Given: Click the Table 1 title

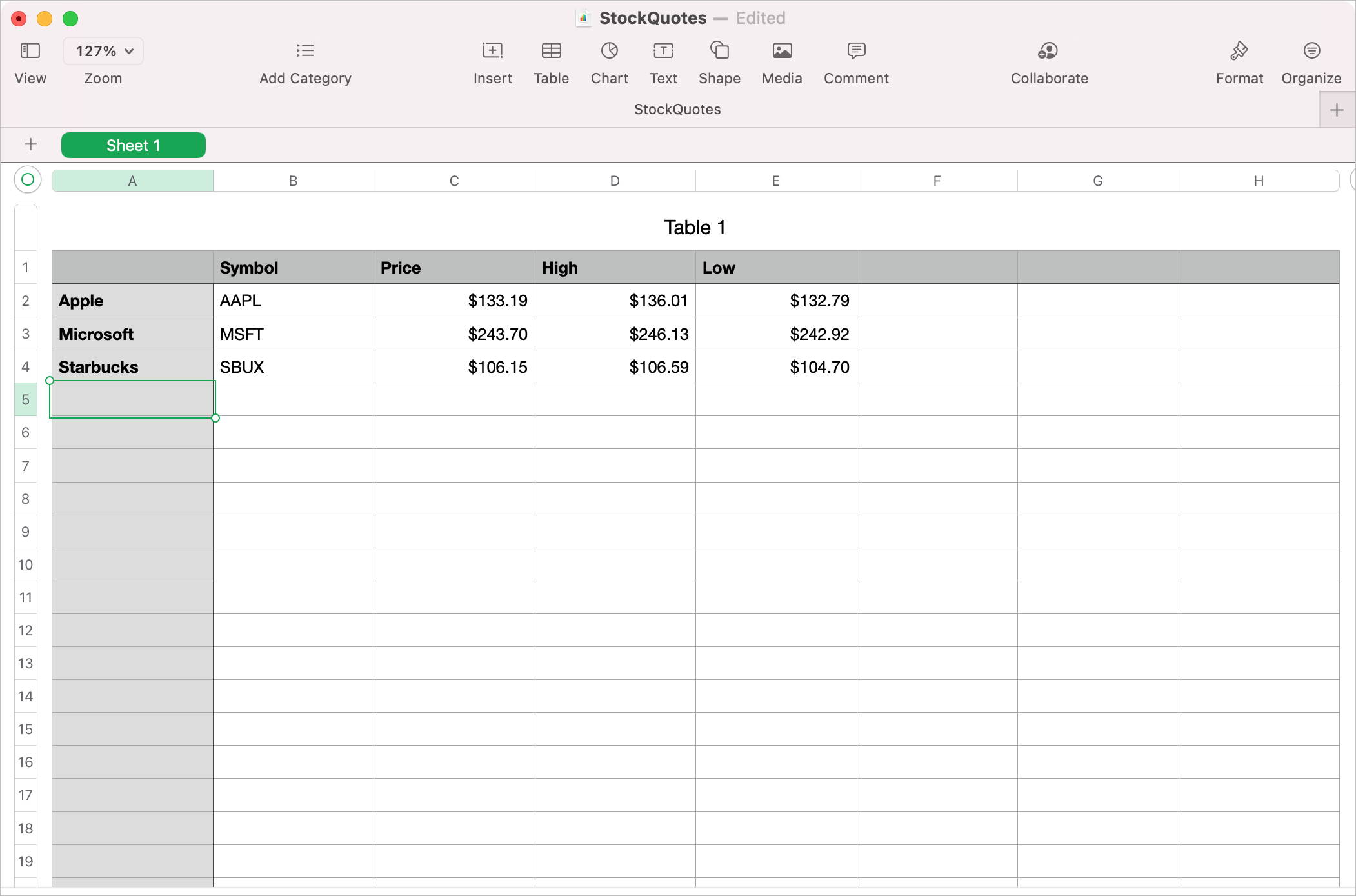Looking at the screenshot, I should pyautogui.click(x=695, y=227).
